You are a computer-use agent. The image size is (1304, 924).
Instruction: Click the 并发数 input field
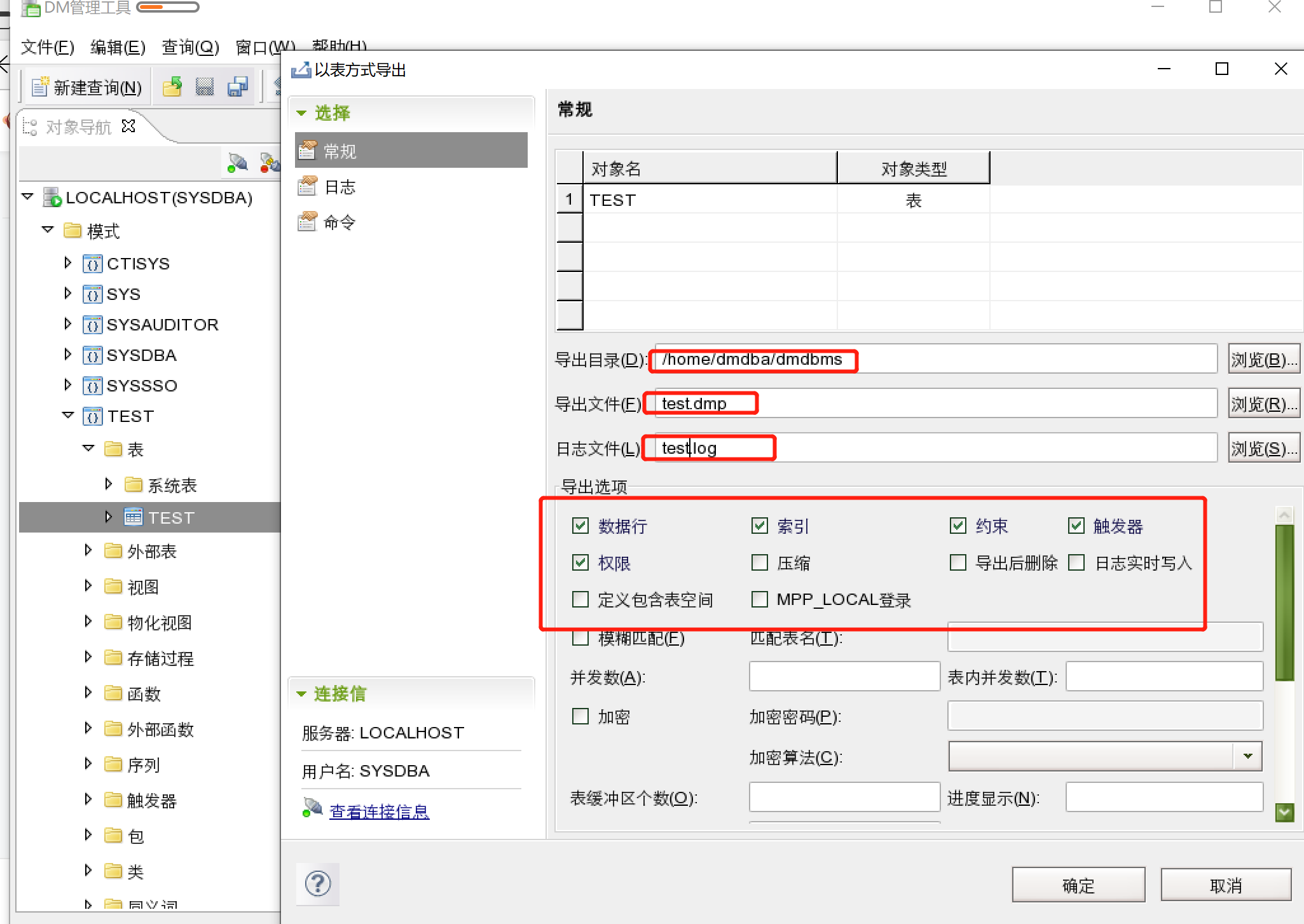844,676
